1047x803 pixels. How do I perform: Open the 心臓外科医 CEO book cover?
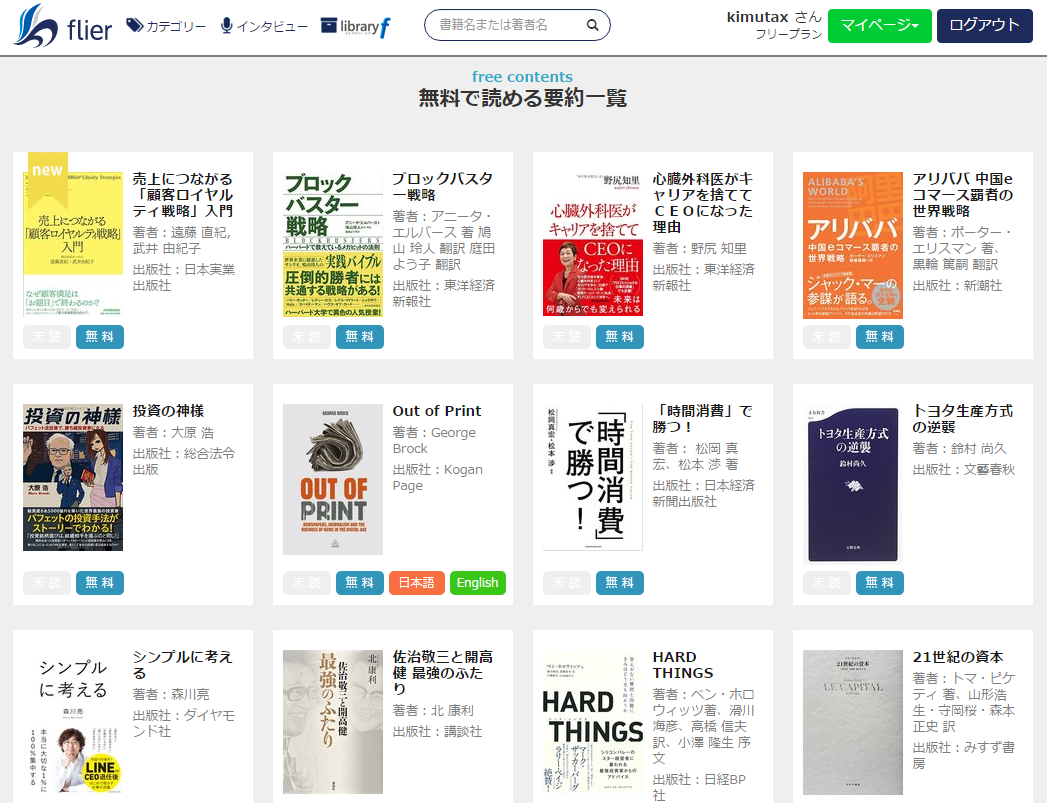593,244
